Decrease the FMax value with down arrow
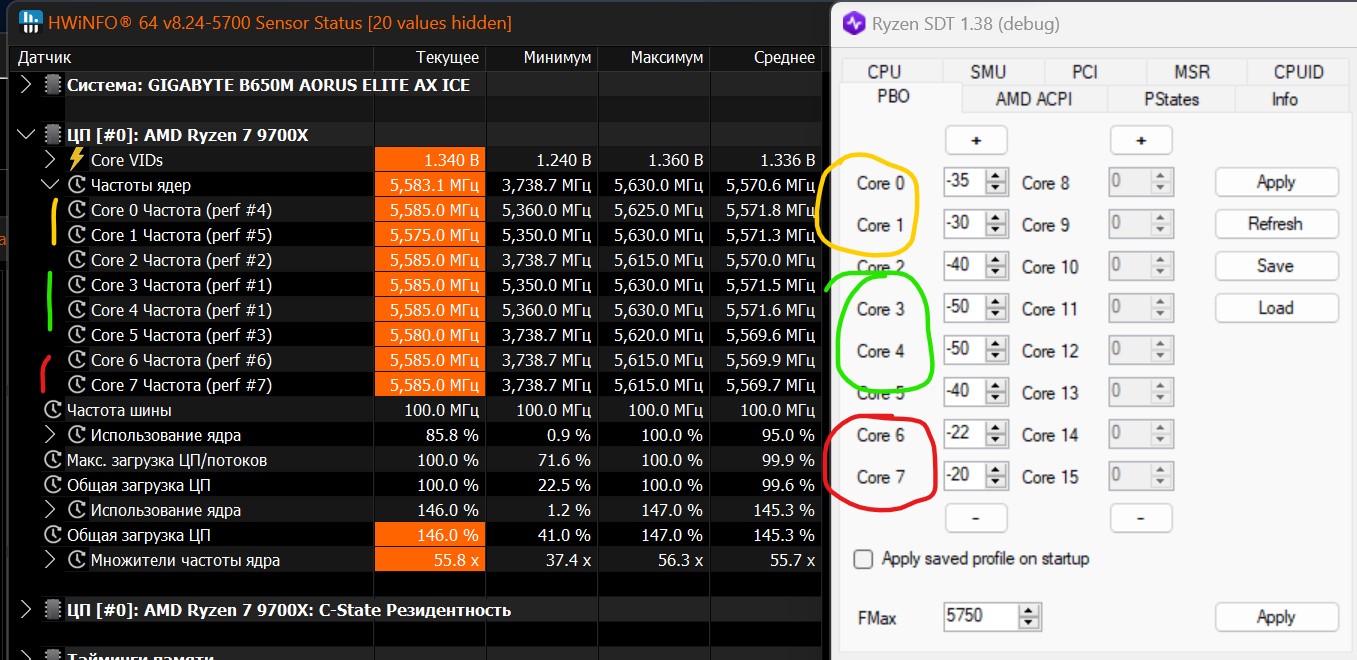This screenshot has height=660, width=1357. tap(1027, 622)
